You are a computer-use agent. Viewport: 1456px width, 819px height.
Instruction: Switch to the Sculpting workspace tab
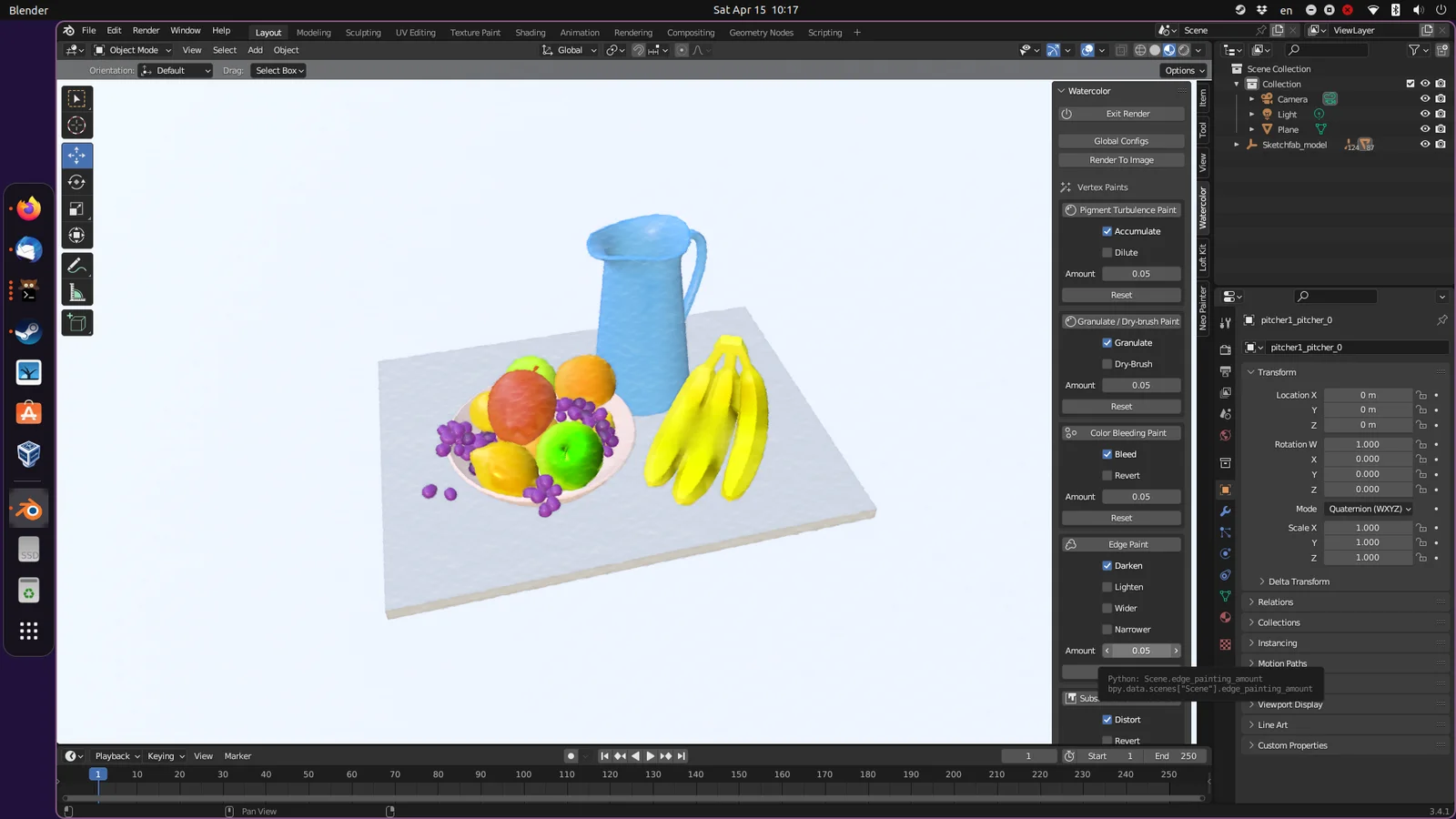(x=363, y=32)
